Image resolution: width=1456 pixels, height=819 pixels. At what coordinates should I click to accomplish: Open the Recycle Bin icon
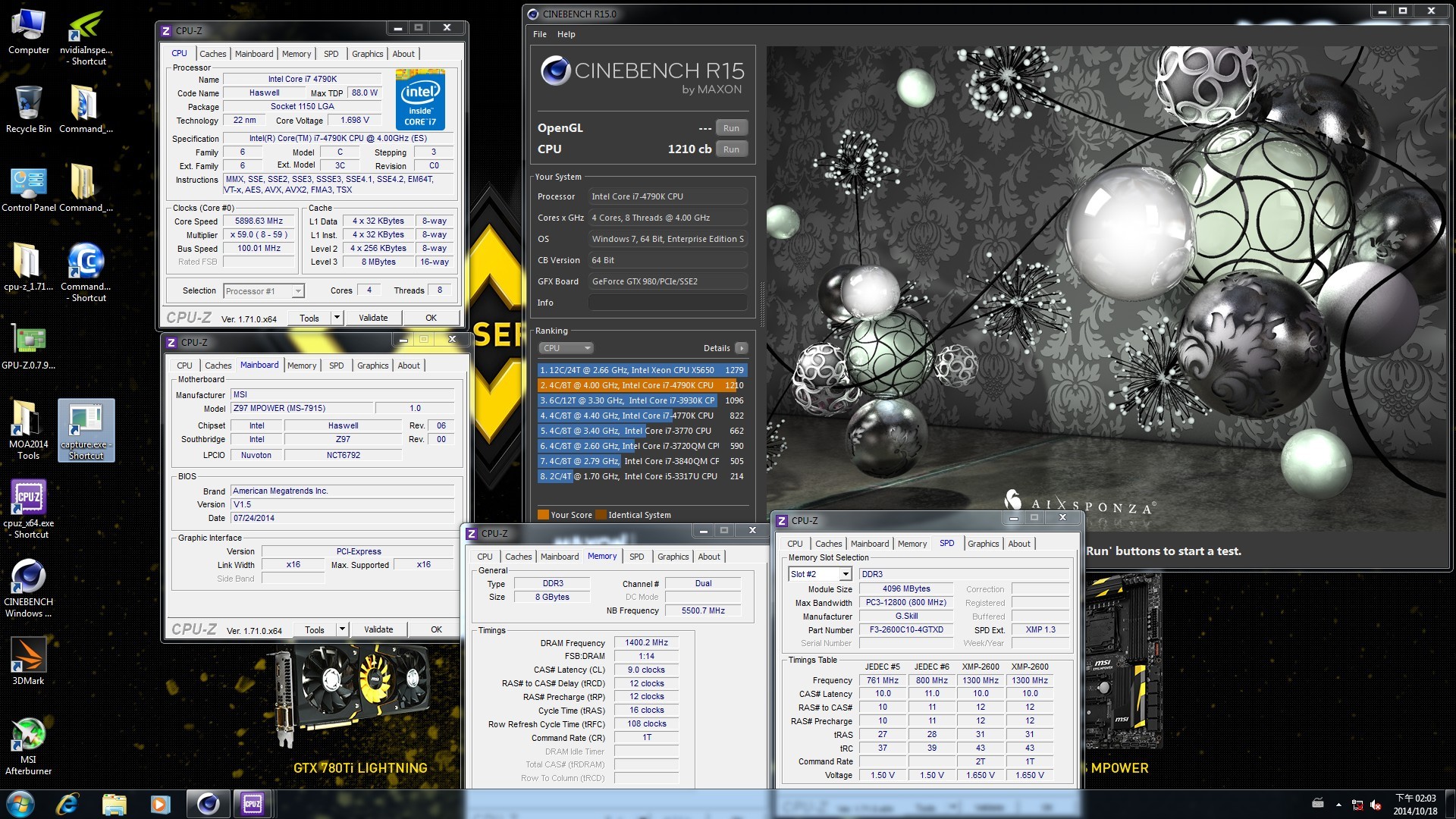pos(29,109)
